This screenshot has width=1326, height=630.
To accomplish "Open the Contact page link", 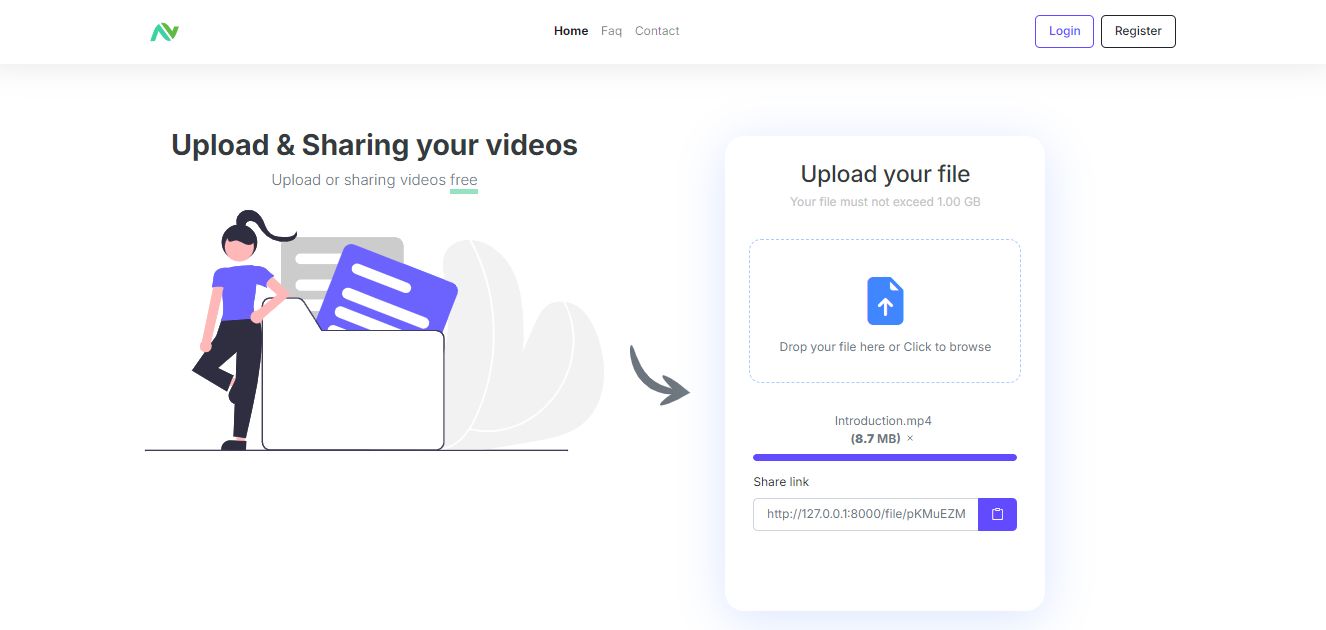I will [657, 31].
